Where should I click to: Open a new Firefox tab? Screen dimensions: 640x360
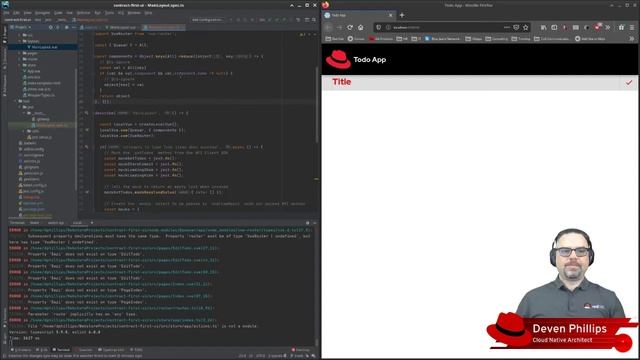402,15
